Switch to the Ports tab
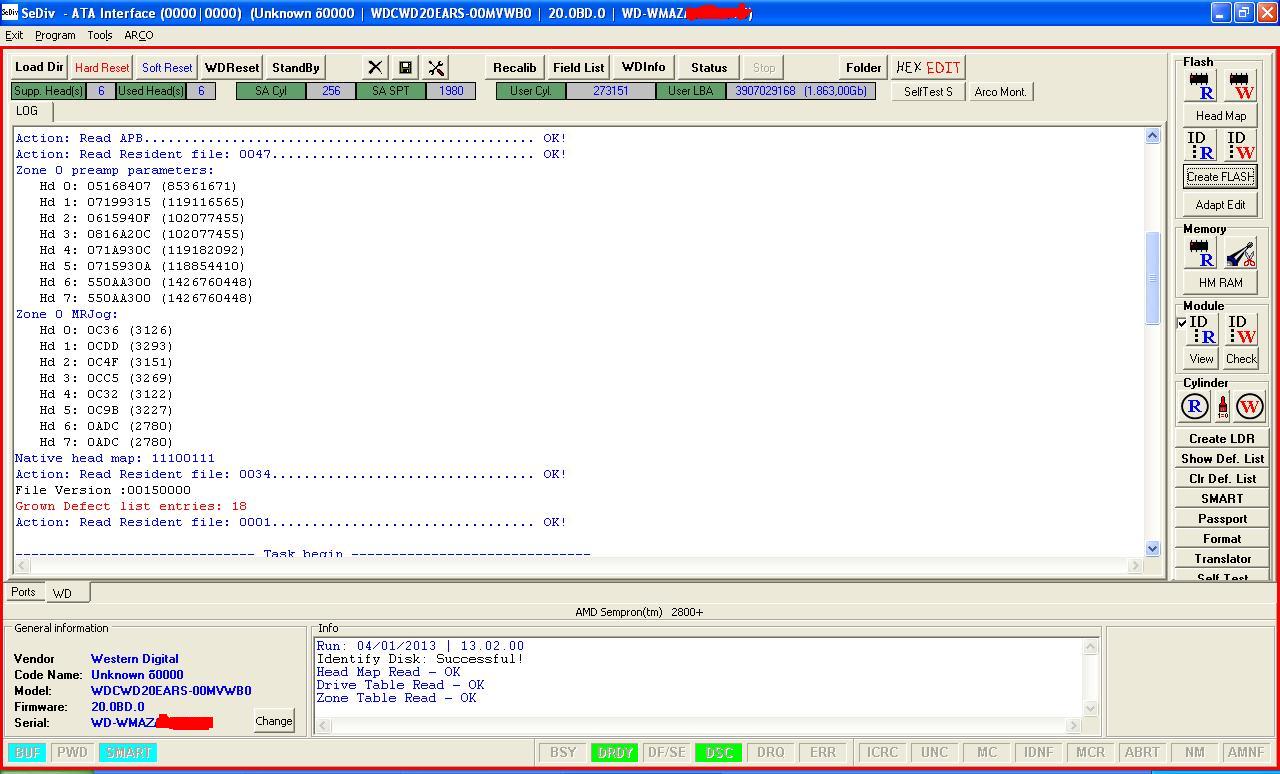The width and height of the screenshot is (1280, 774). coord(23,592)
